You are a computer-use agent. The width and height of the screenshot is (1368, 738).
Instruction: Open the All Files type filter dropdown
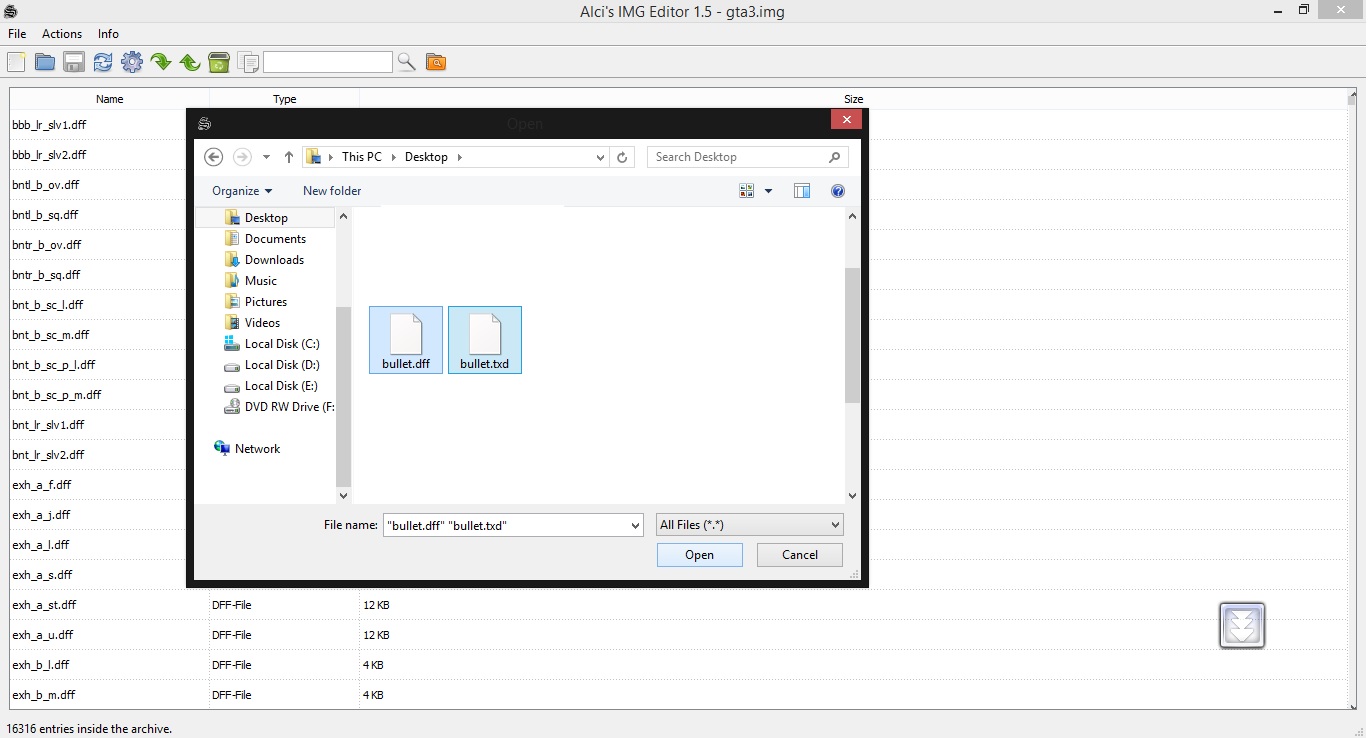click(750, 525)
